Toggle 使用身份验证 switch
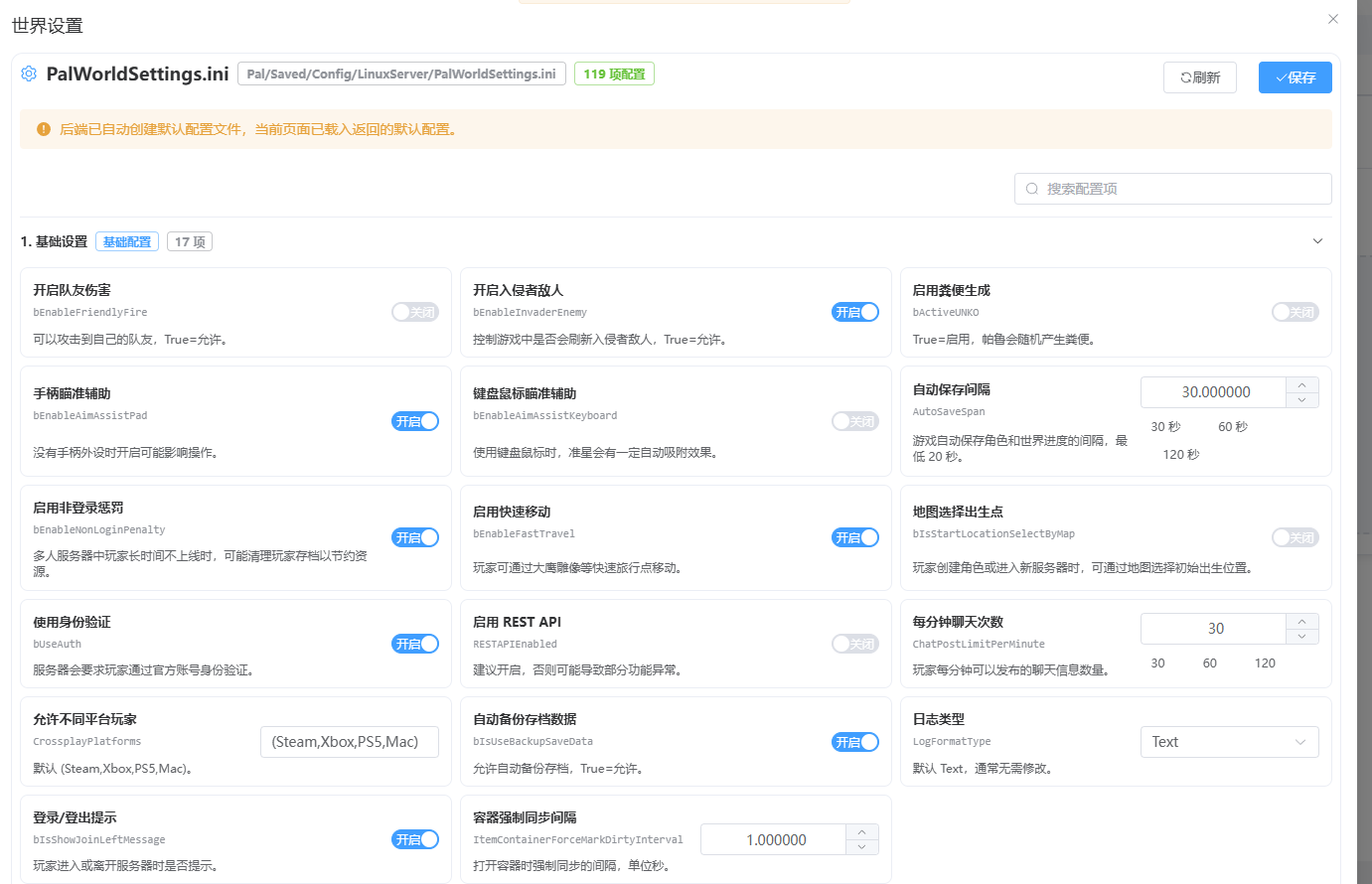This screenshot has width=1372, height=884. click(x=415, y=644)
